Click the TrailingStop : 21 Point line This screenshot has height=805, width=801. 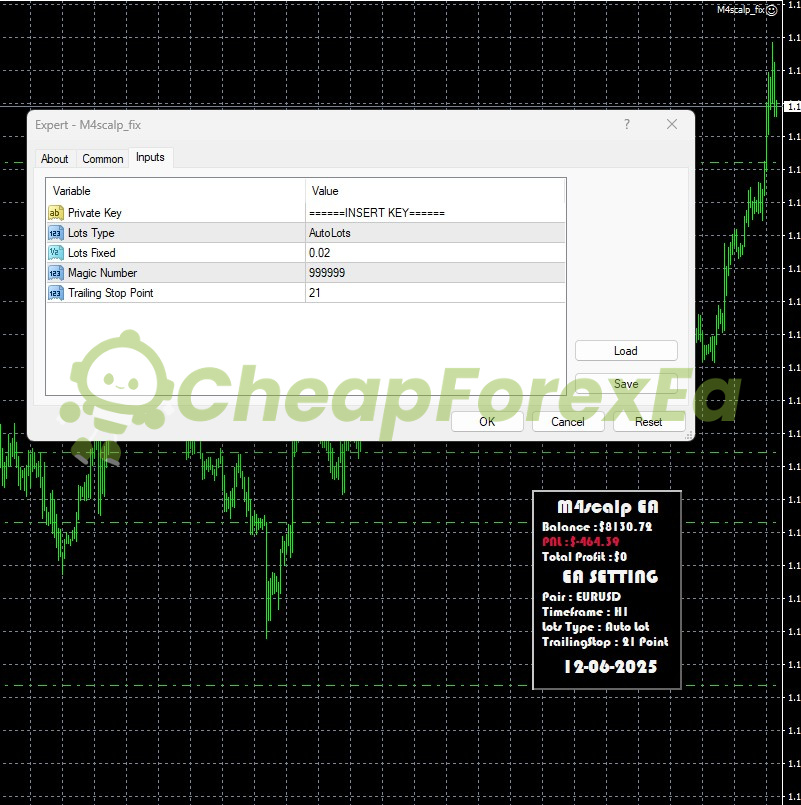click(x=605, y=642)
